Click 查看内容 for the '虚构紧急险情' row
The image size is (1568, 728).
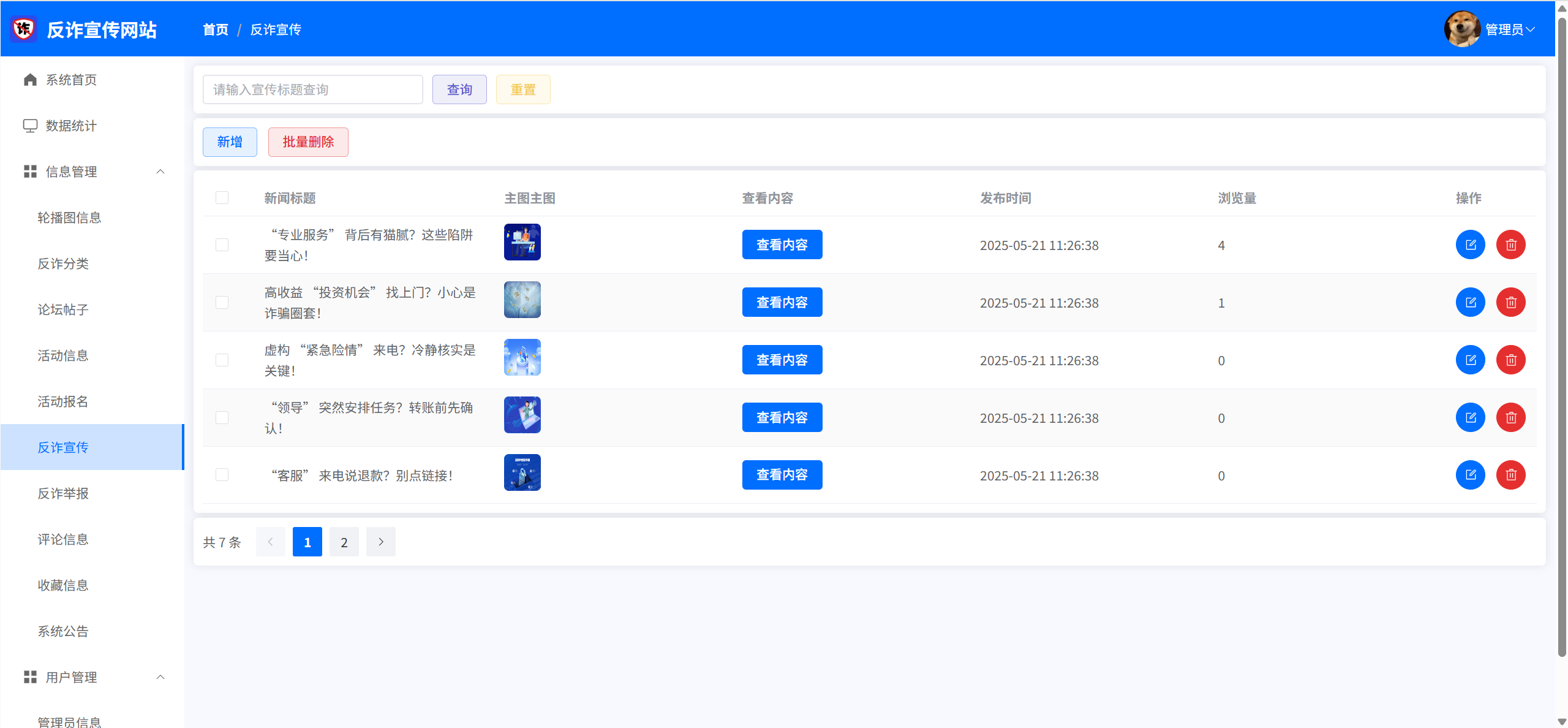point(782,360)
